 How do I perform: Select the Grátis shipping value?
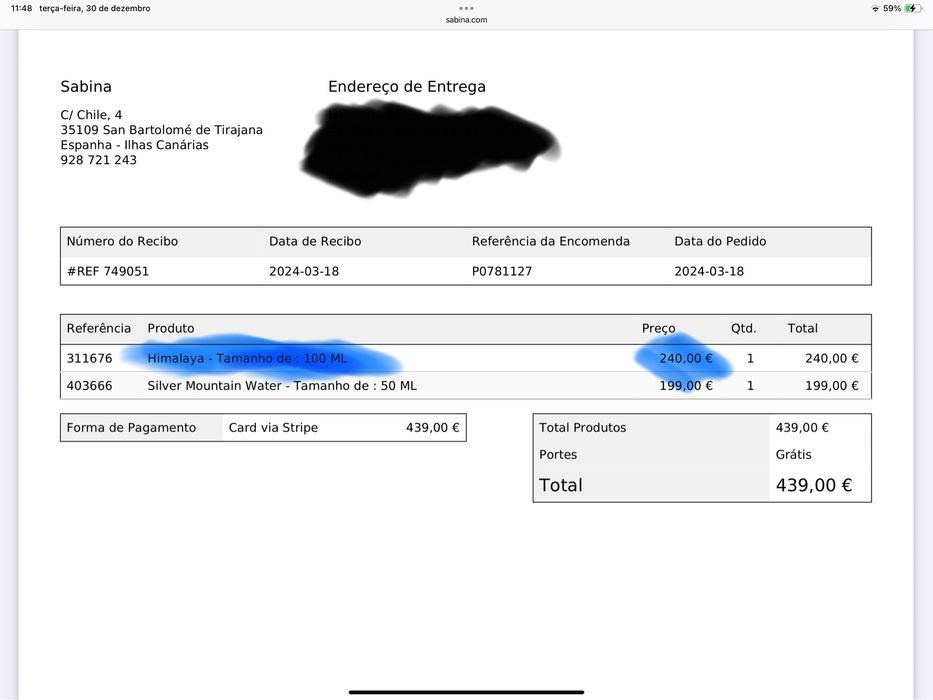pos(793,454)
